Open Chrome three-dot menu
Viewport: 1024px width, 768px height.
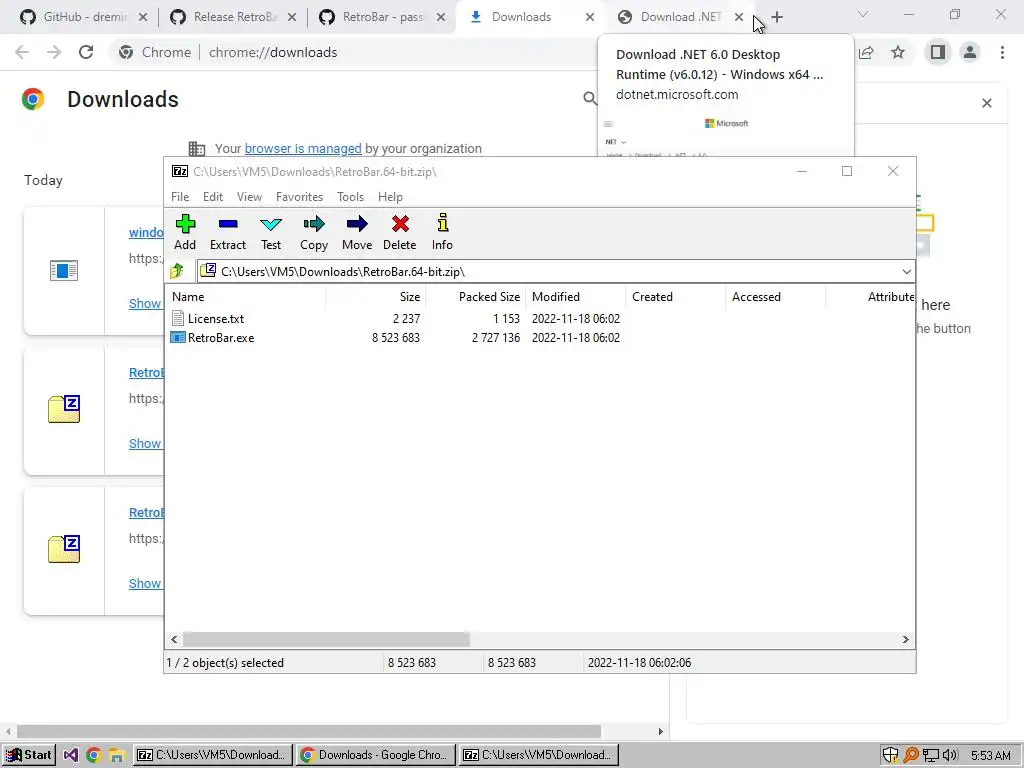tap(1002, 52)
